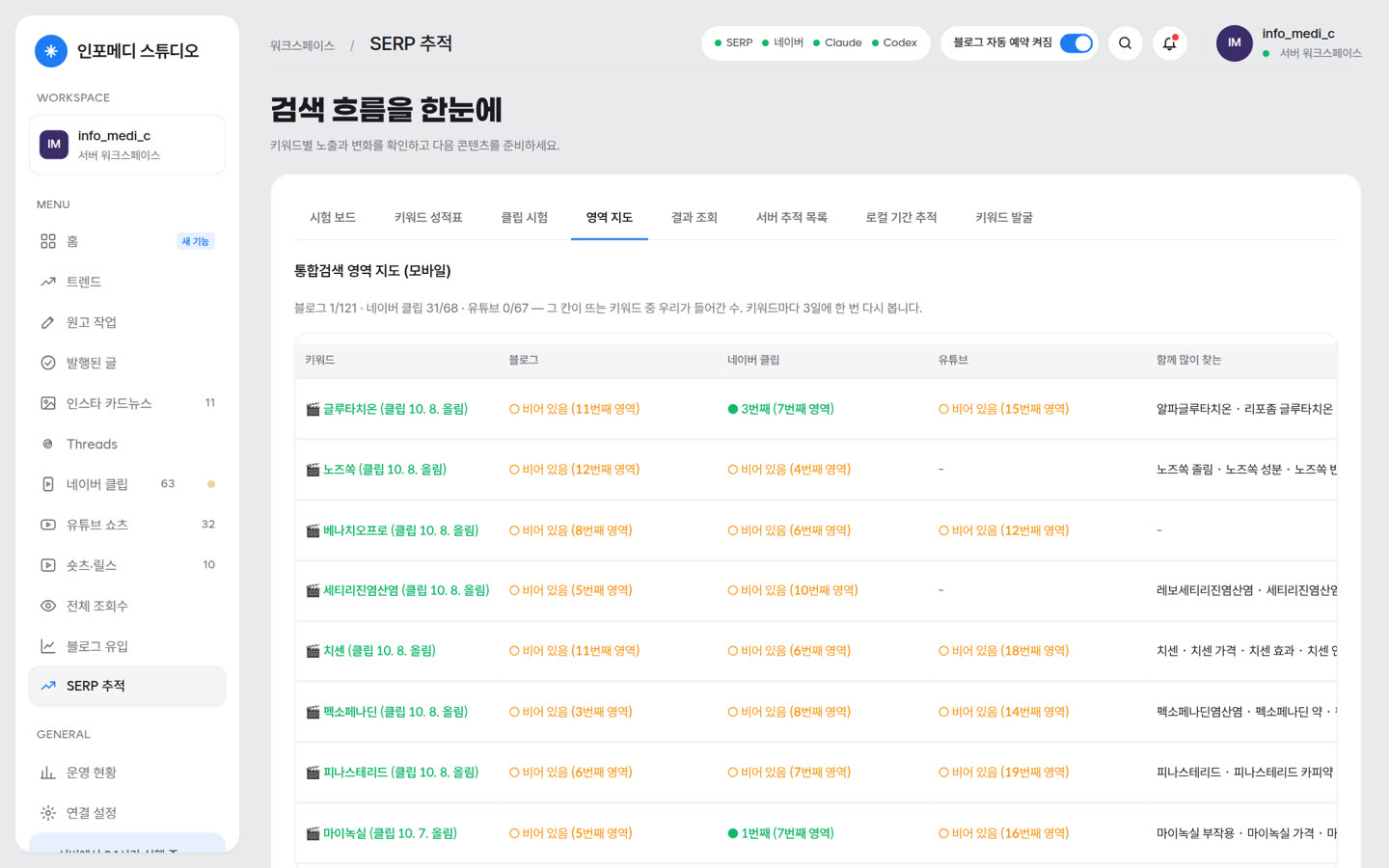Open the 홈 menu icon
Viewport: 1389px width, 868px height.
pos(48,241)
